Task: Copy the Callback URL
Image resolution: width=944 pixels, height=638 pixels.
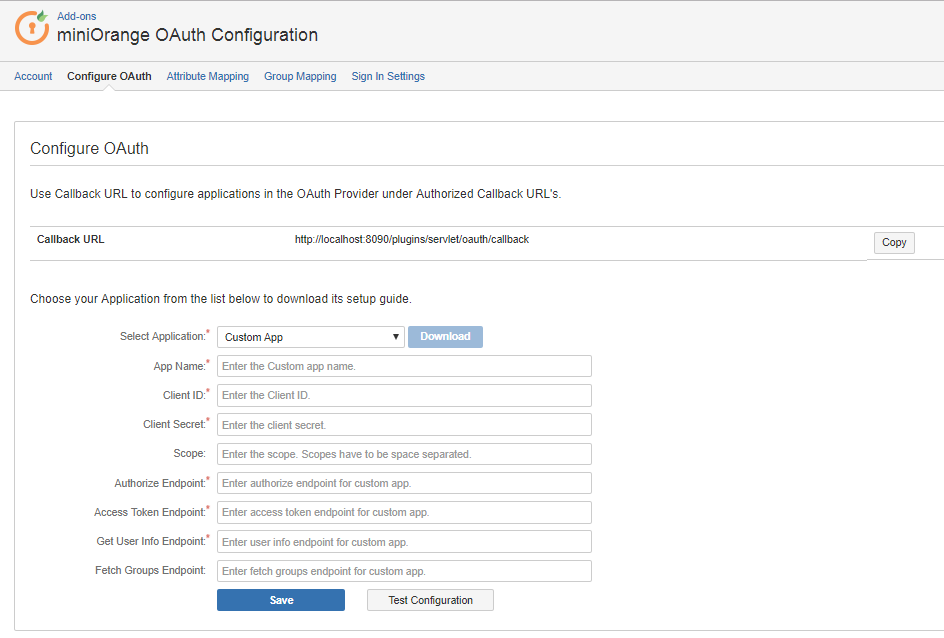Action: pyautogui.click(x=894, y=243)
